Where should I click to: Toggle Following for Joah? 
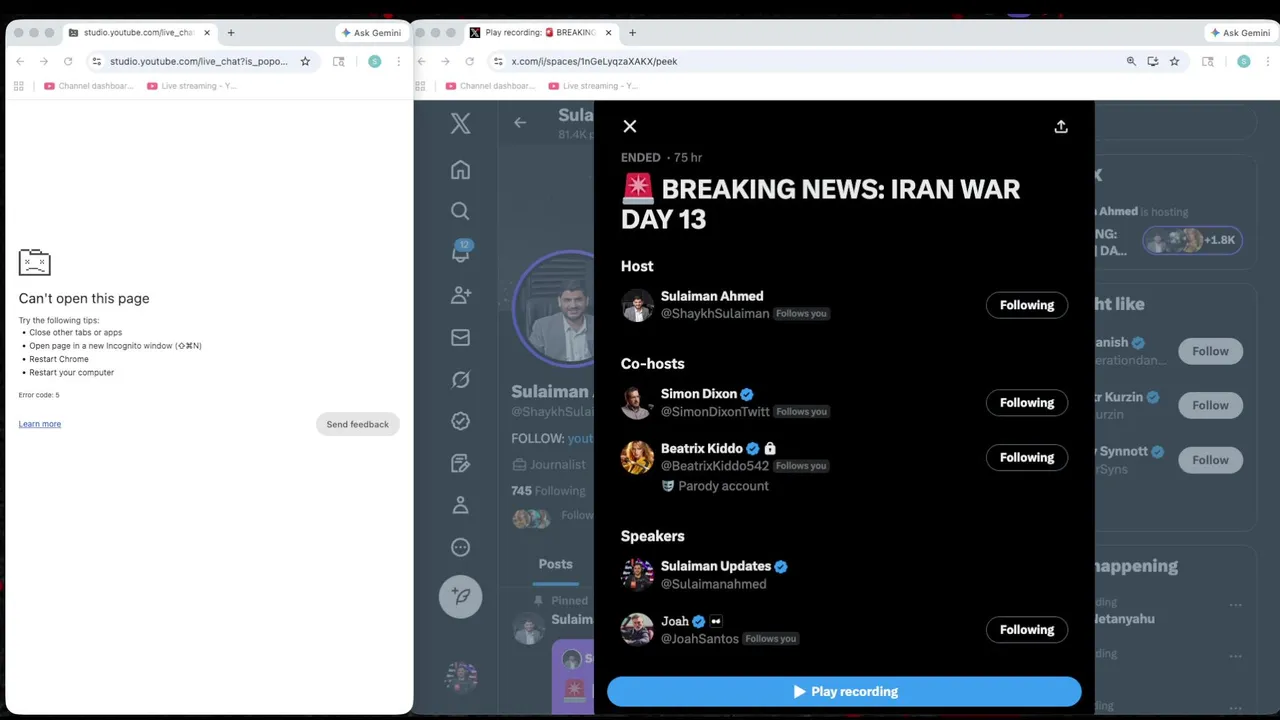pyautogui.click(x=1027, y=630)
